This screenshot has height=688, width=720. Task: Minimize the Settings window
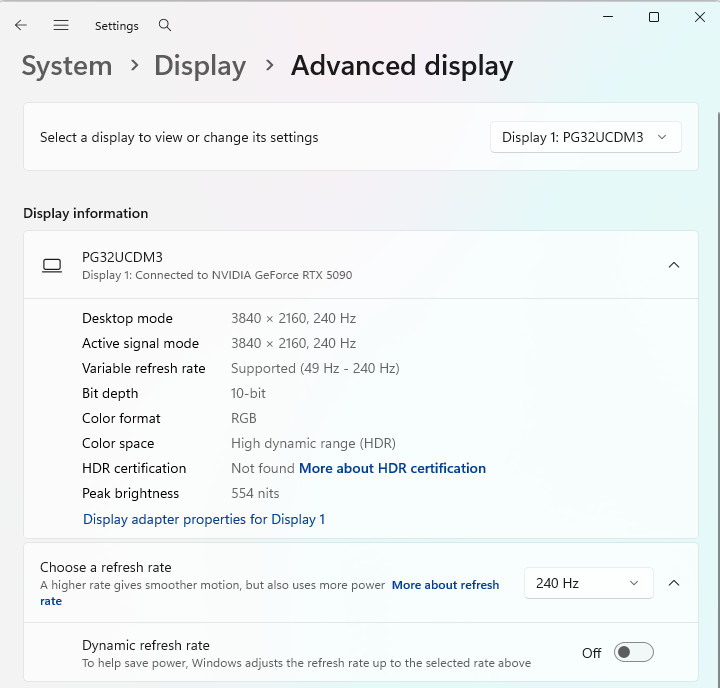click(608, 17)
